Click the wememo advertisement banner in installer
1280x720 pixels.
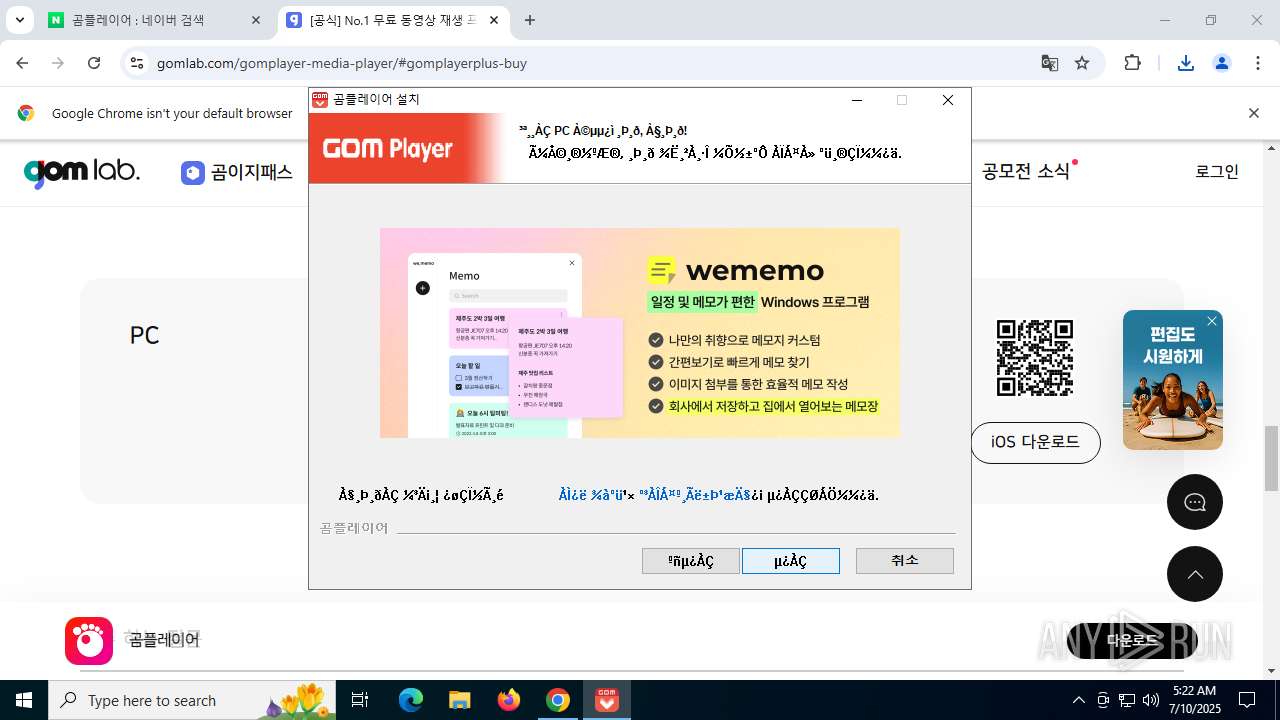pos(640,333)
